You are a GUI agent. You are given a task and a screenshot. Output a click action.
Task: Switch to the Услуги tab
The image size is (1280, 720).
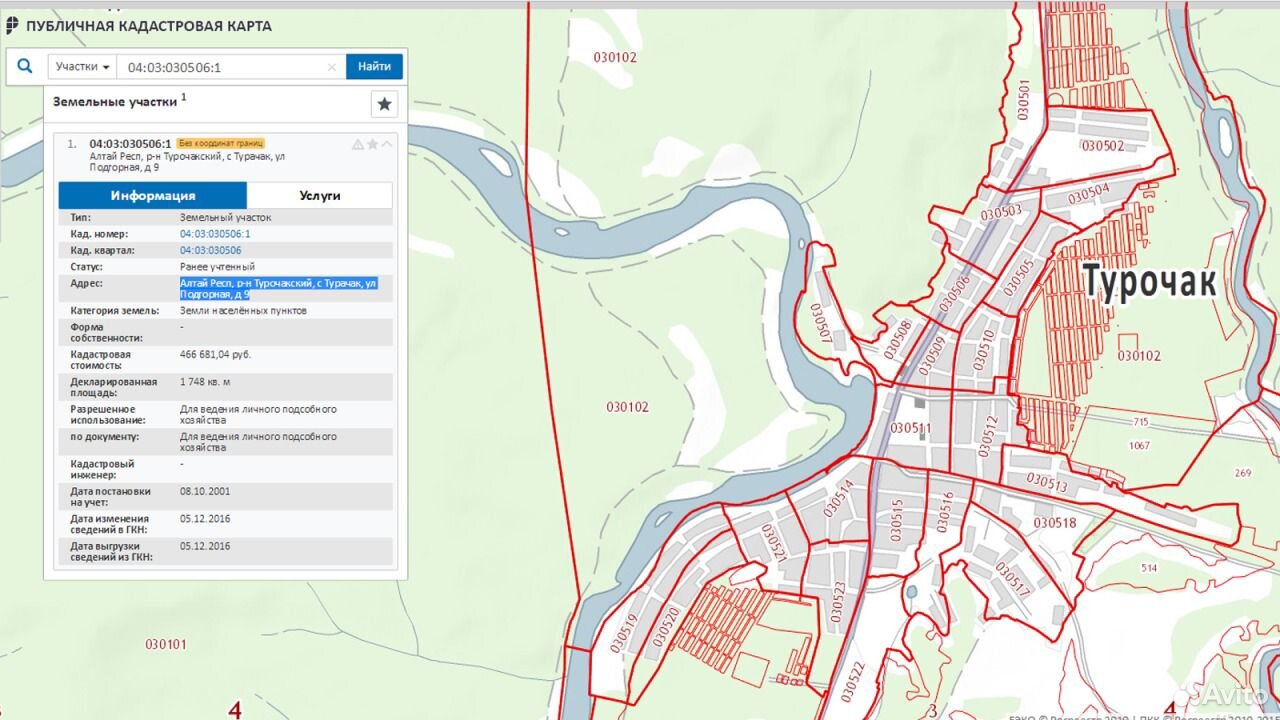point(320,195)
